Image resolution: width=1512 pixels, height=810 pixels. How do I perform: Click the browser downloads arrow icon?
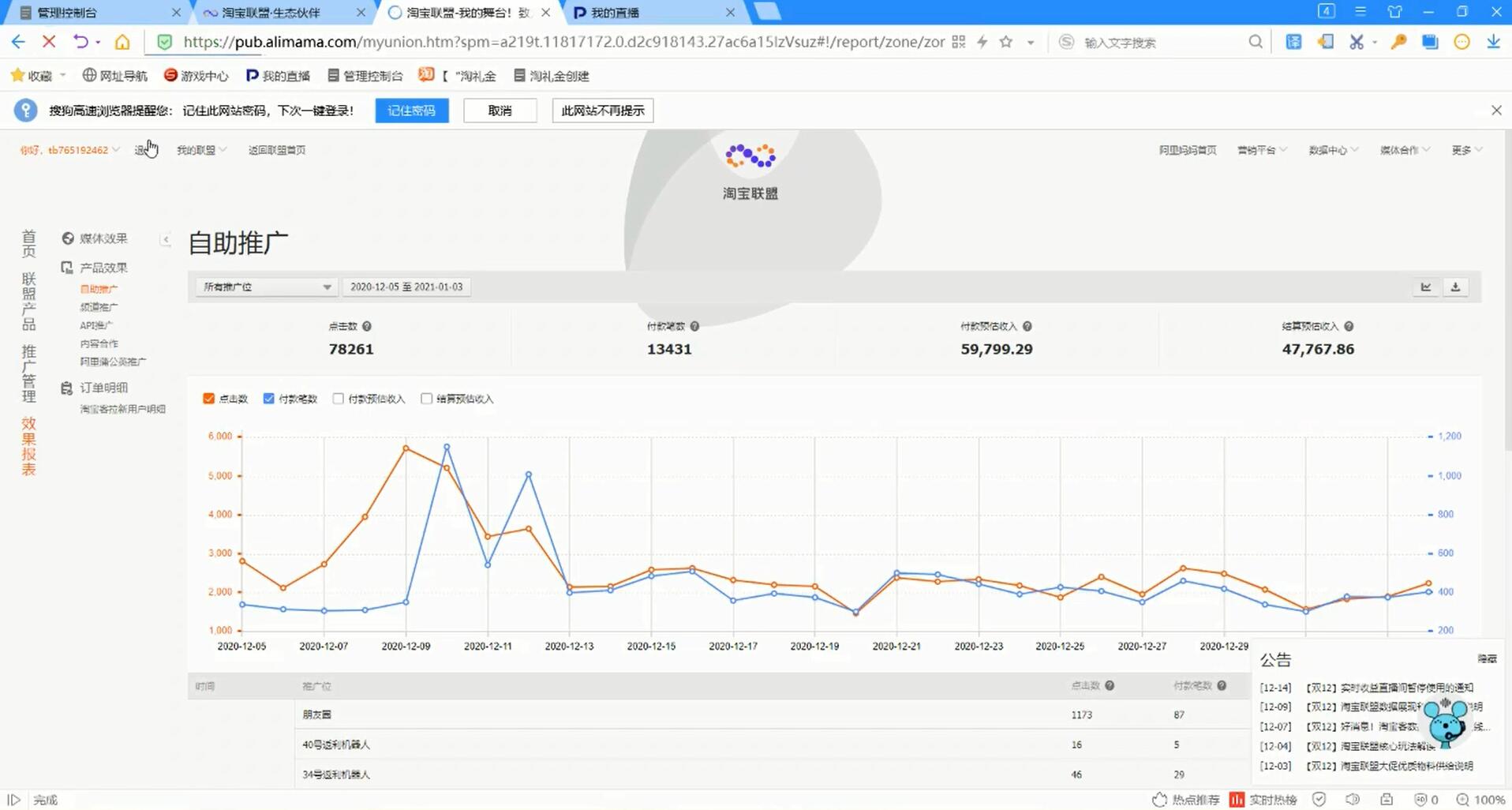pyautogui.click(x=1493, y=42)
